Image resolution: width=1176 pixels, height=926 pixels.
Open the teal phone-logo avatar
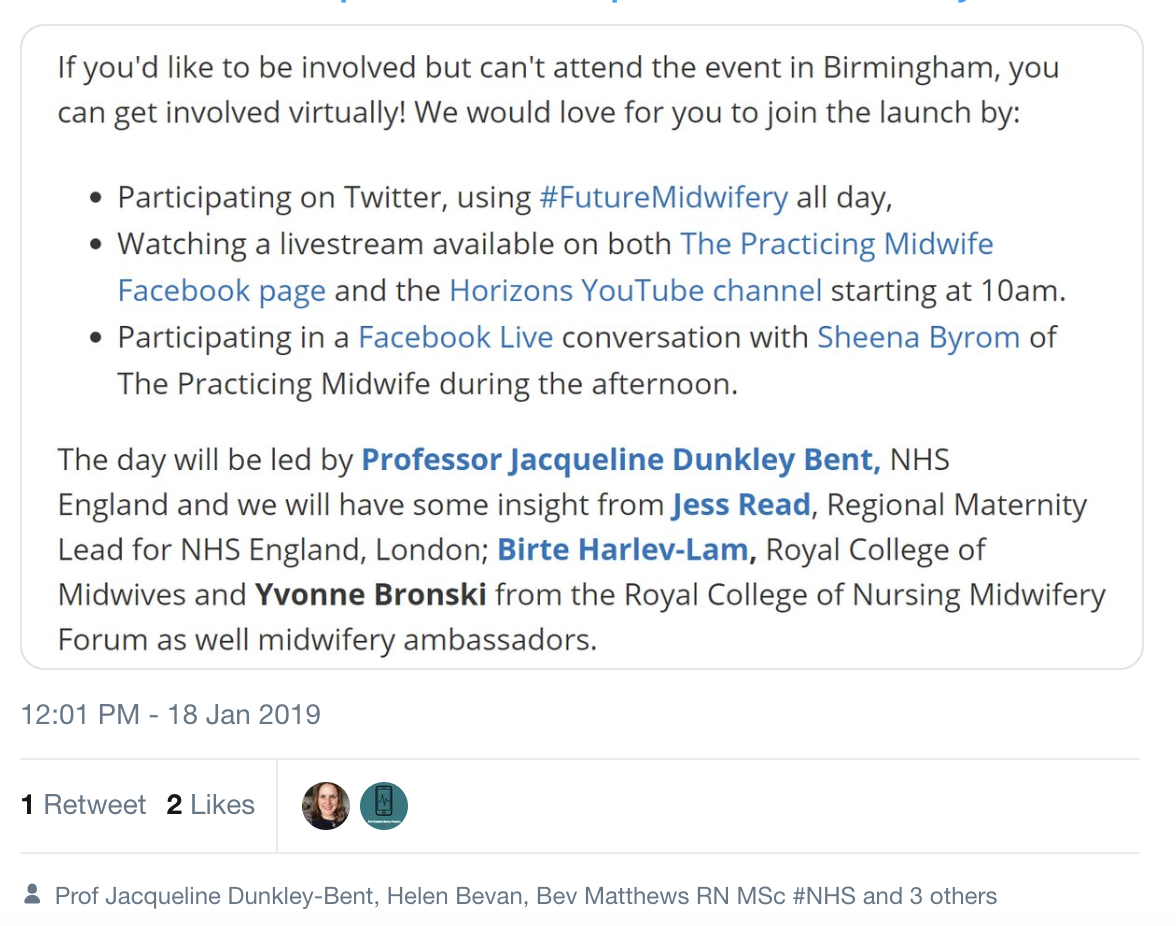384,806
